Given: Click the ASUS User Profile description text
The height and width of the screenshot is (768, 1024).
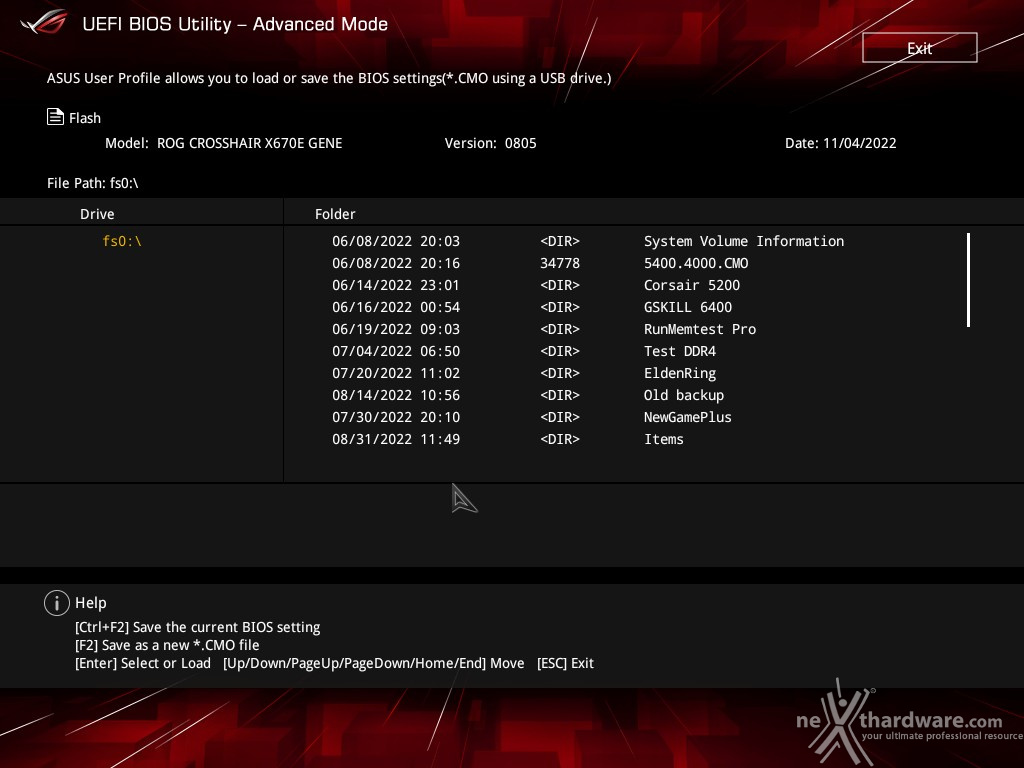Looking at the screenshot, I should [x=329, y=78].
